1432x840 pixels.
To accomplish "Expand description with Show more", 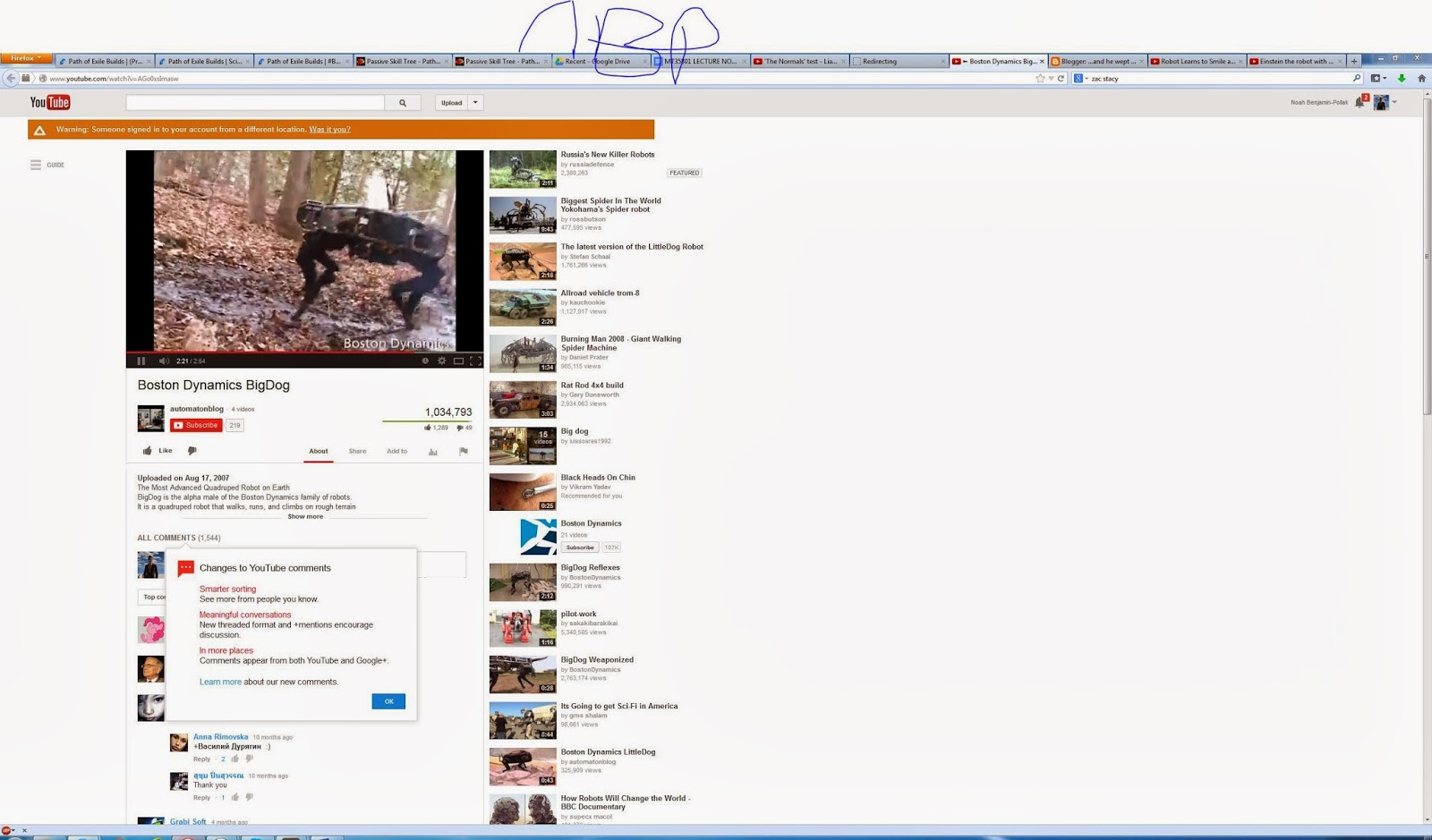I will click(x=305, y=516).
